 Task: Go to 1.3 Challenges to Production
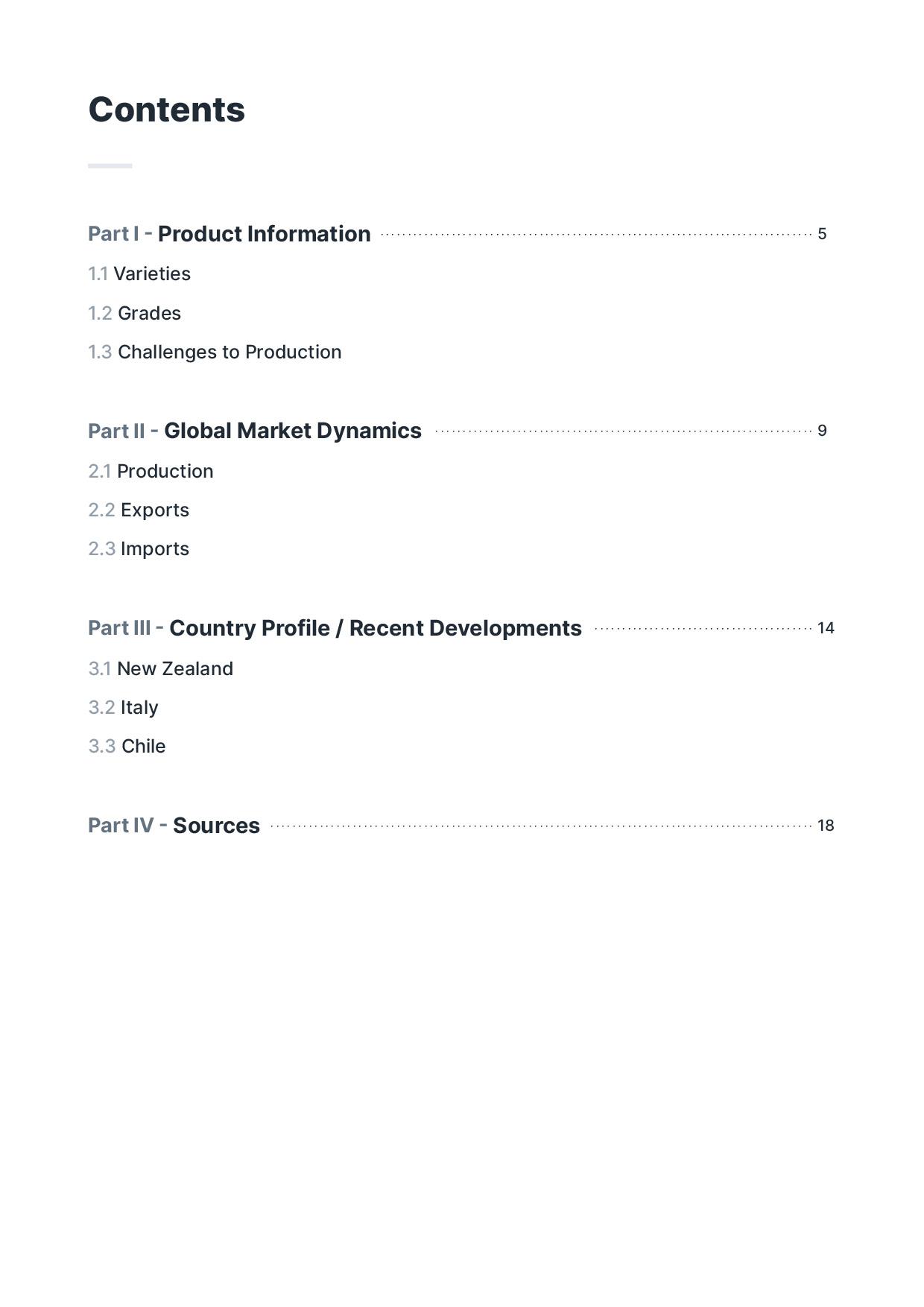(215, 352)
